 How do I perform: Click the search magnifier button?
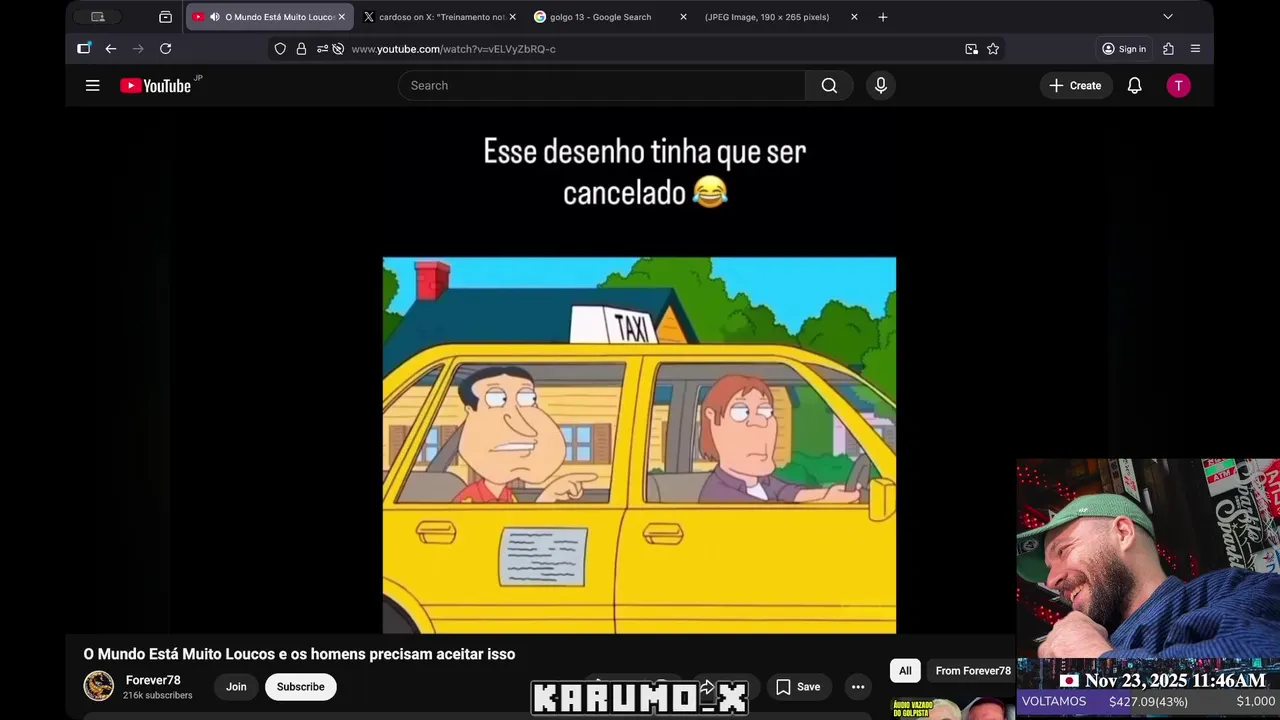coord(829,86)
